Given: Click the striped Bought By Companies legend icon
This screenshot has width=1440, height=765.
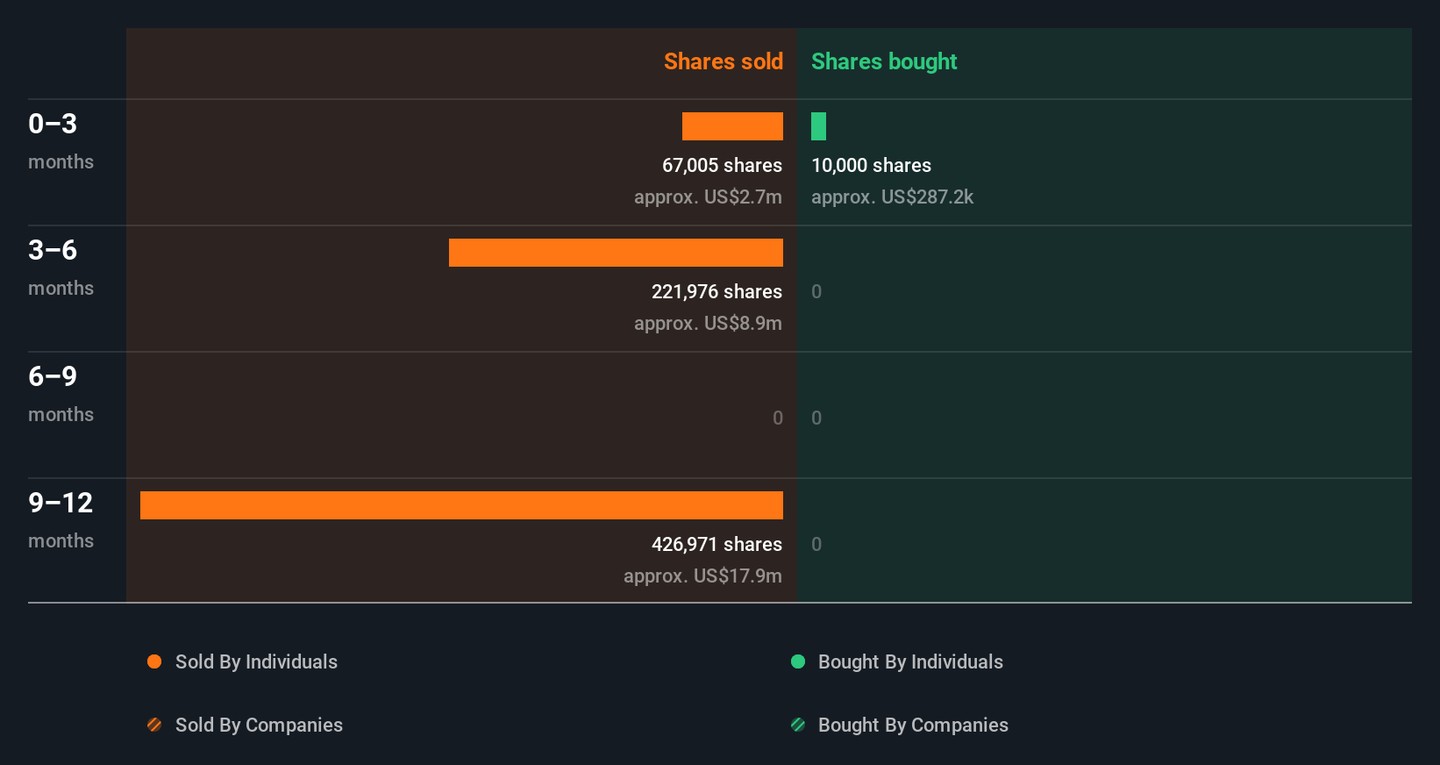Looking at the screenshot, I should coord(798,725).
